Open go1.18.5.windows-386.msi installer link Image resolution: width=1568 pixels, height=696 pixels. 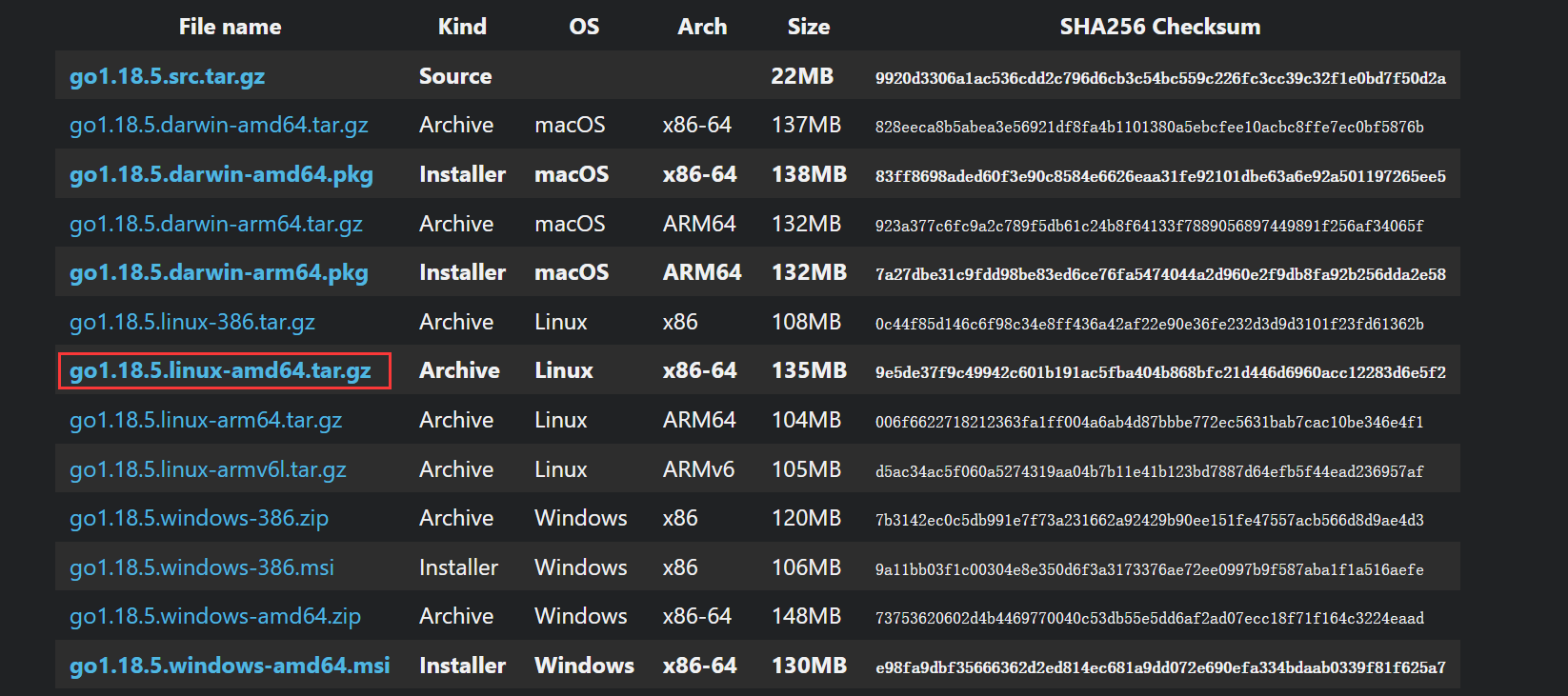click(201, 567)
